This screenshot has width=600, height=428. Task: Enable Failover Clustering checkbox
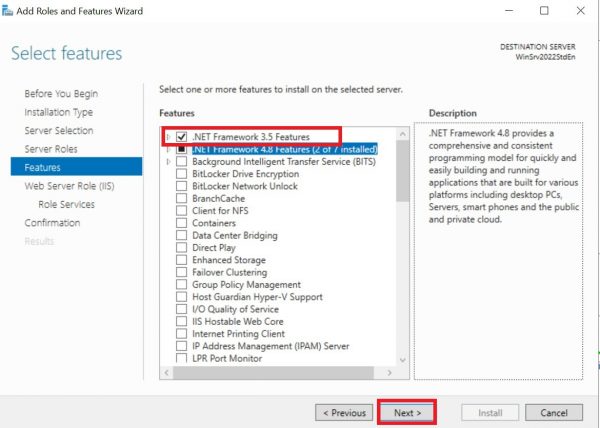pos(181,272)
